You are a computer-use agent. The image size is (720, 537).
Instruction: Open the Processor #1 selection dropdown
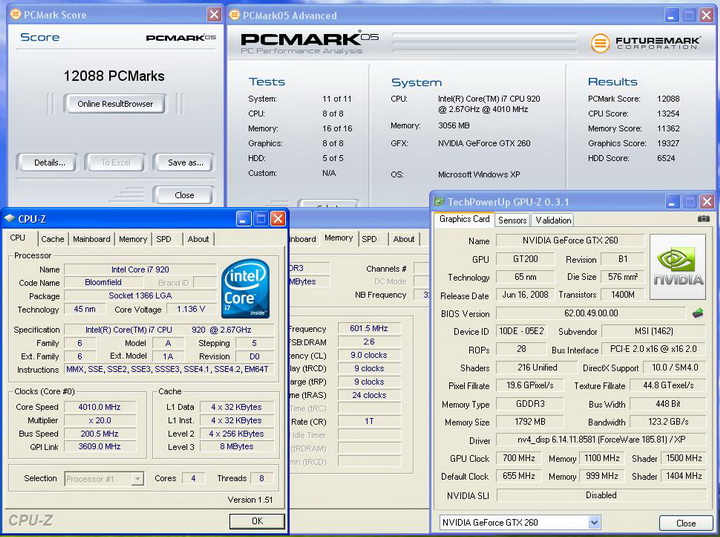pyautogui.click(x=137, y=479)
